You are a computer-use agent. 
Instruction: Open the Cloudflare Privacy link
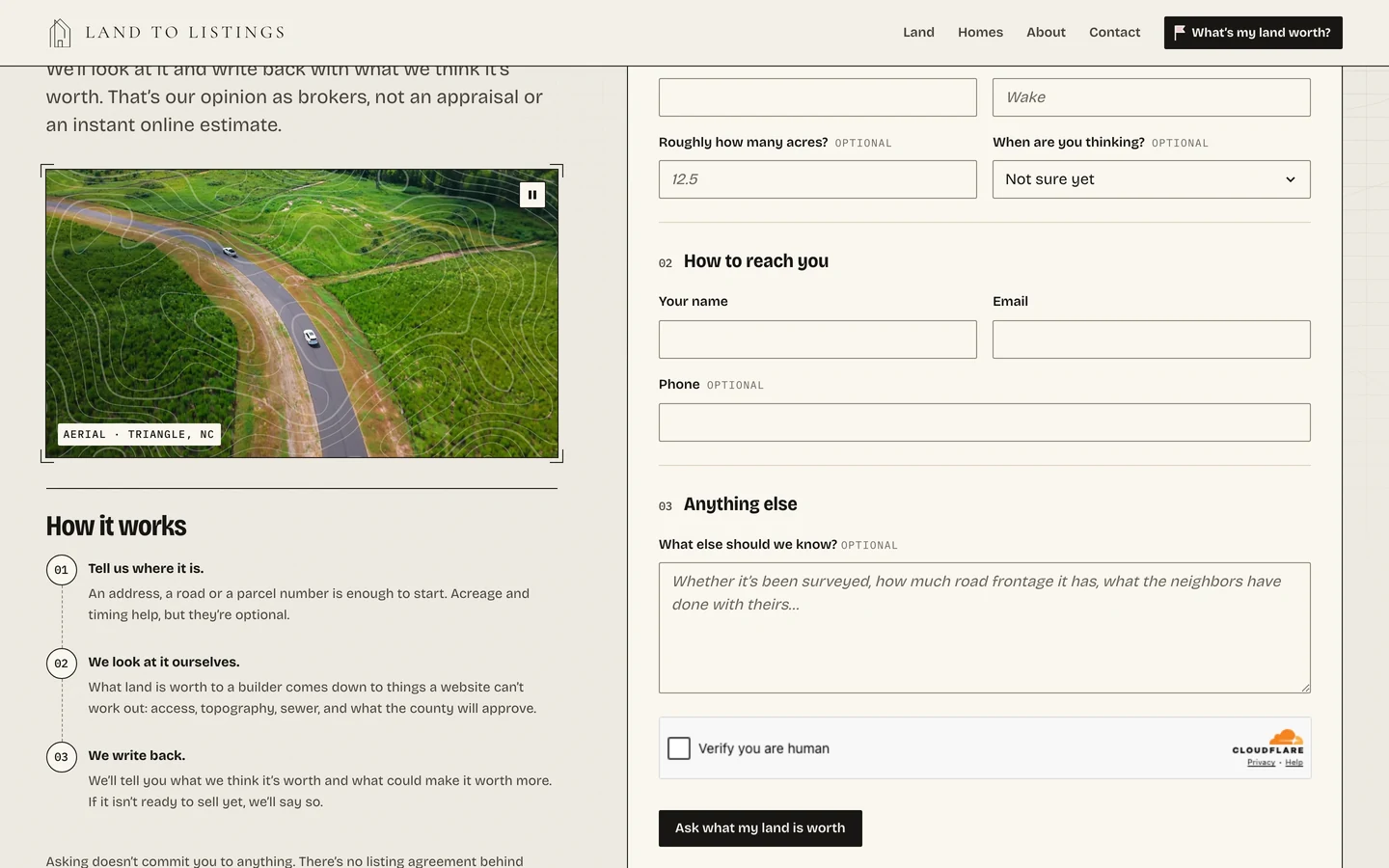point(1261,763)
